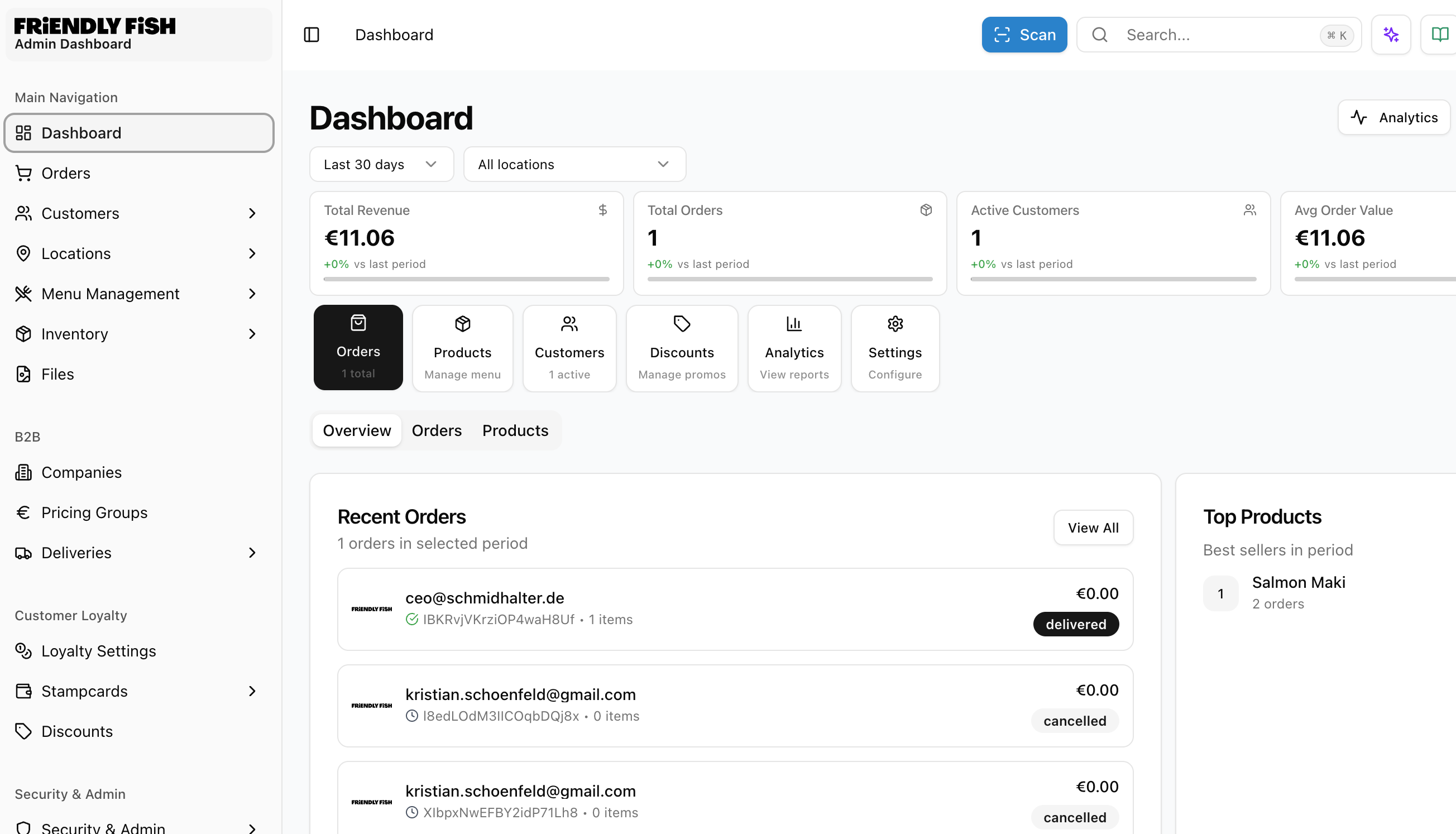Click the Scan button
This screenshot has width=1456, height=834.
(1023, 35)
